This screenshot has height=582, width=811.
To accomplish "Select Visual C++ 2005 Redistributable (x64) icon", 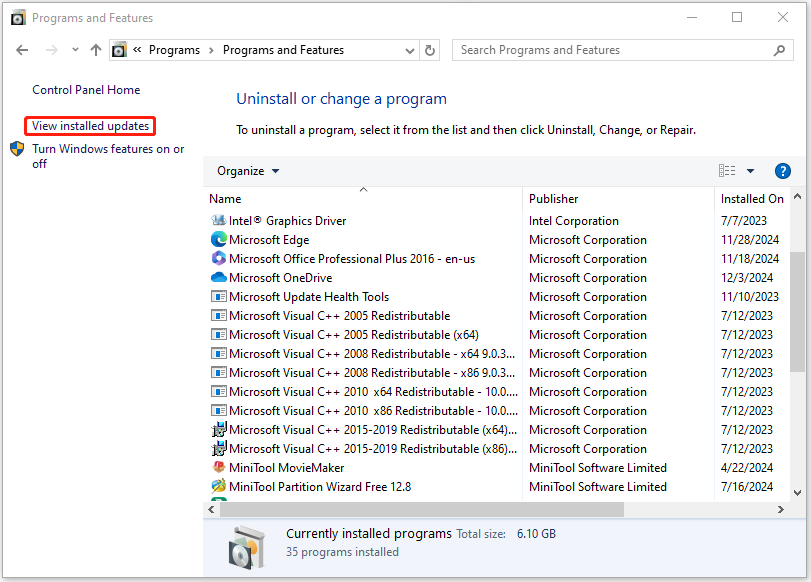I will tap(219, 335).
